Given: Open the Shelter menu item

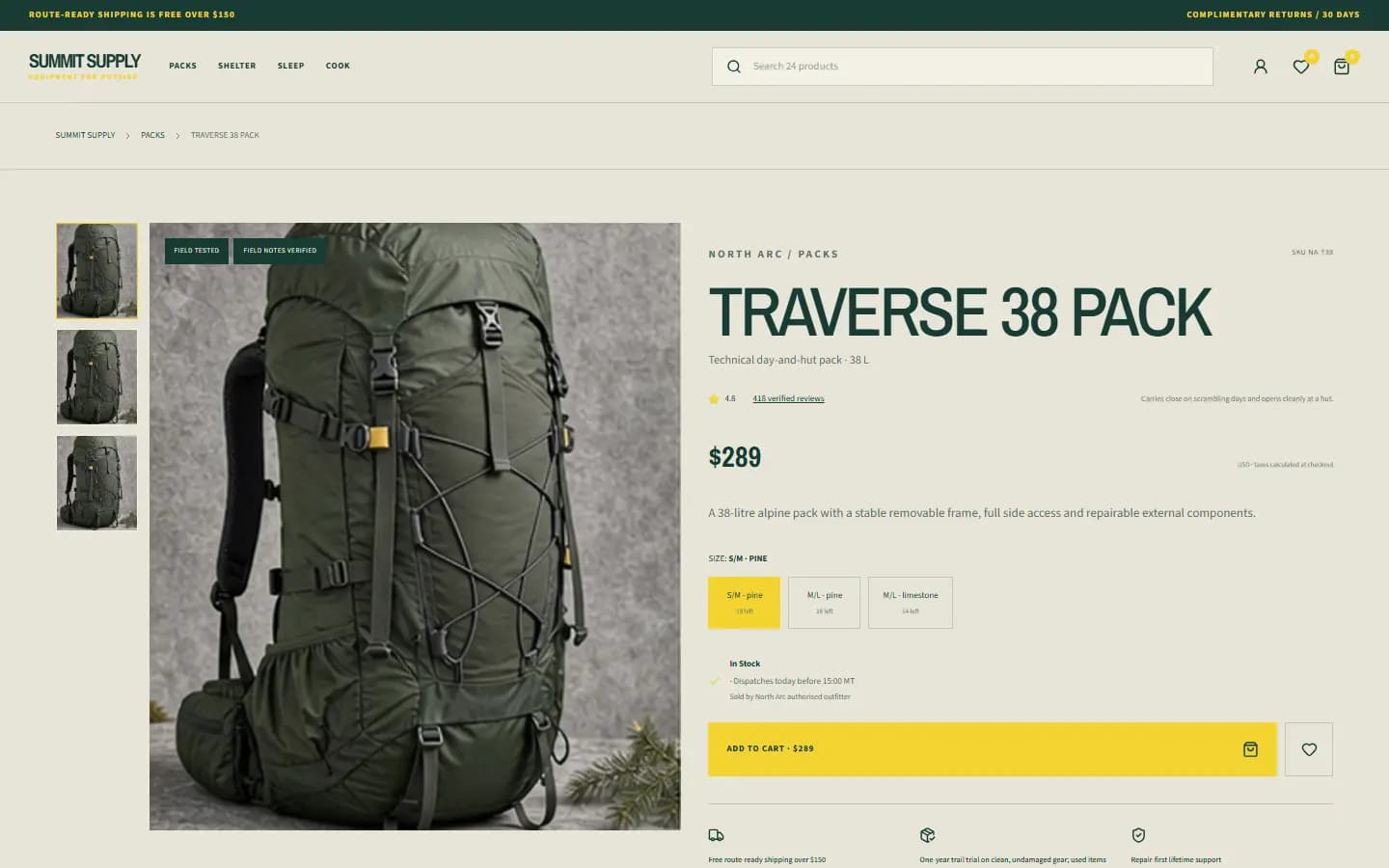Looking at the screenshot, I should [236, 67].
